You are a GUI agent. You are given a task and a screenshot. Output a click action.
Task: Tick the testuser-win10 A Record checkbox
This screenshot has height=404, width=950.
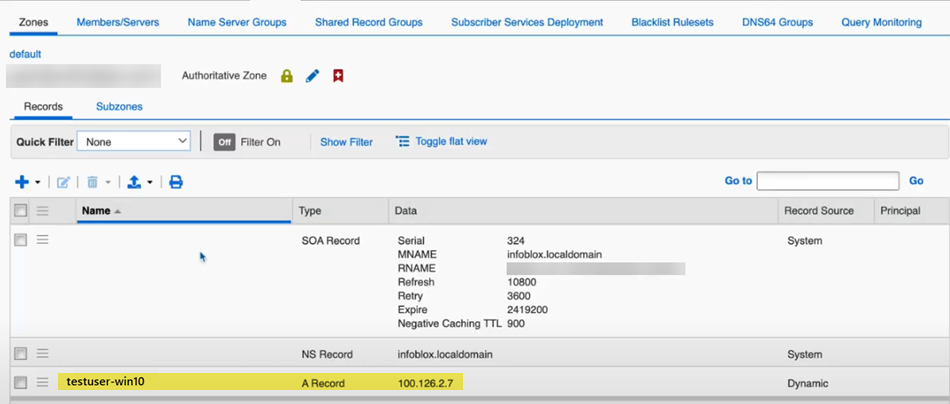(x=20, y=383)
